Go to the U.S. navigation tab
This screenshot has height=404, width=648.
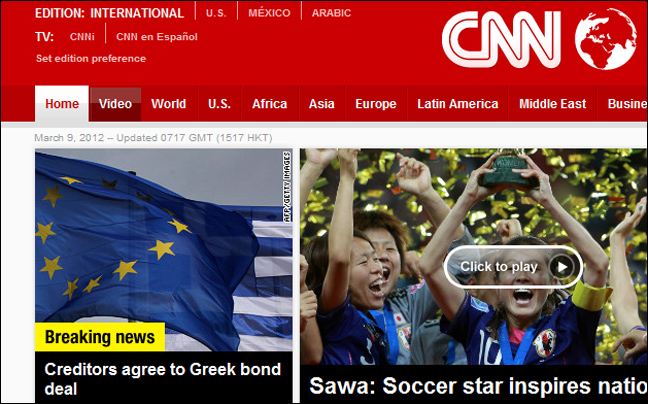(x=219, y=104)
